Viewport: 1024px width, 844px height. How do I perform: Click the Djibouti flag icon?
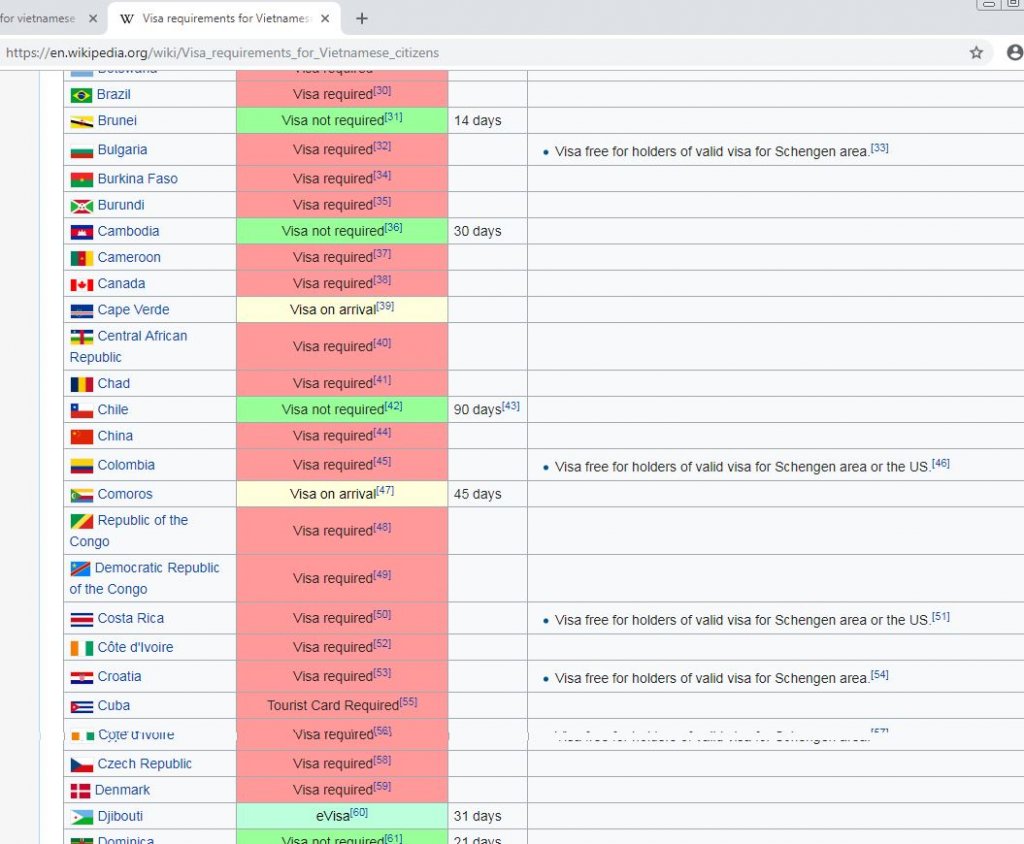[82, 817]
